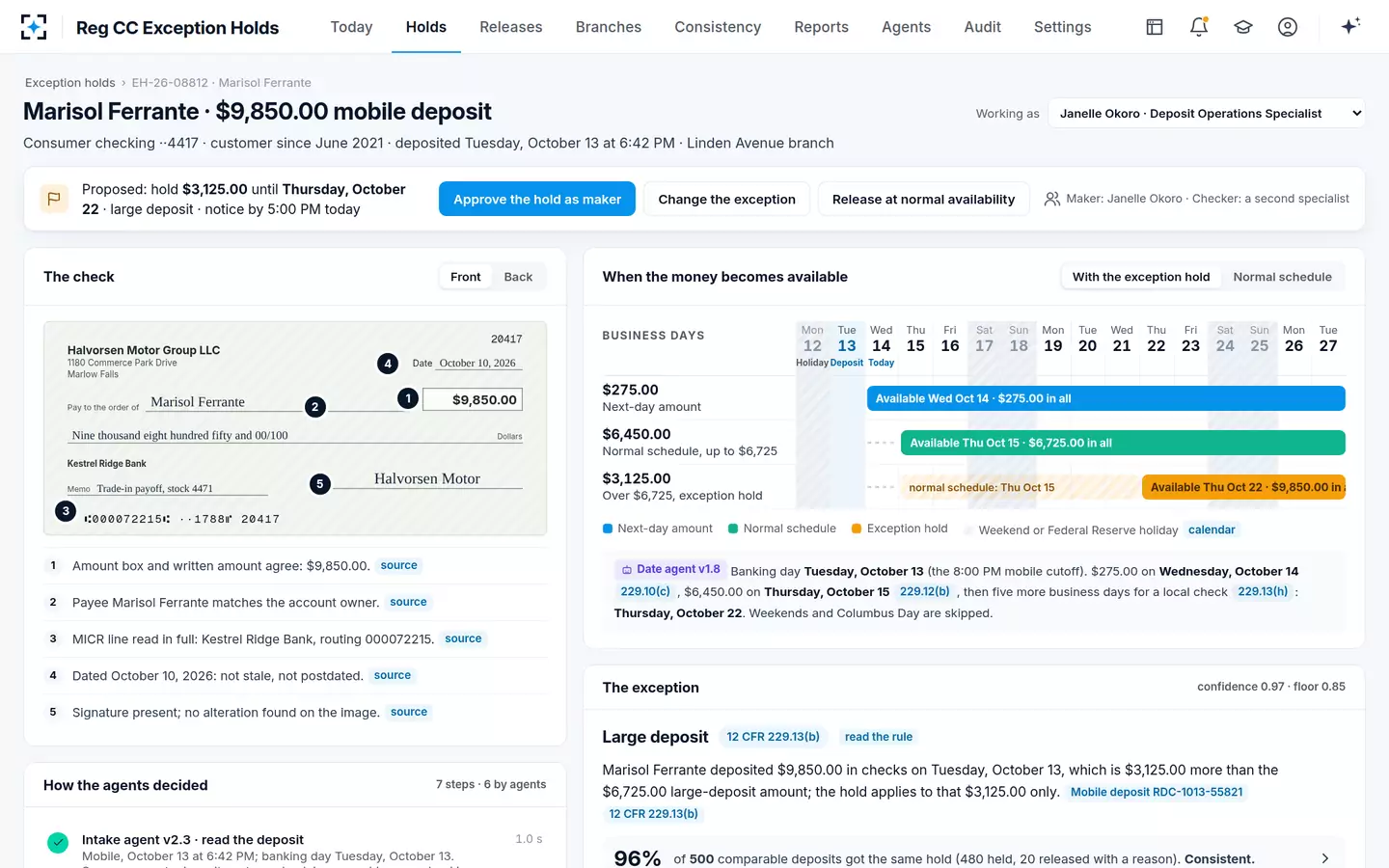1389x868 pixels.
Task: Open the Audit tab
Action: 983,27
